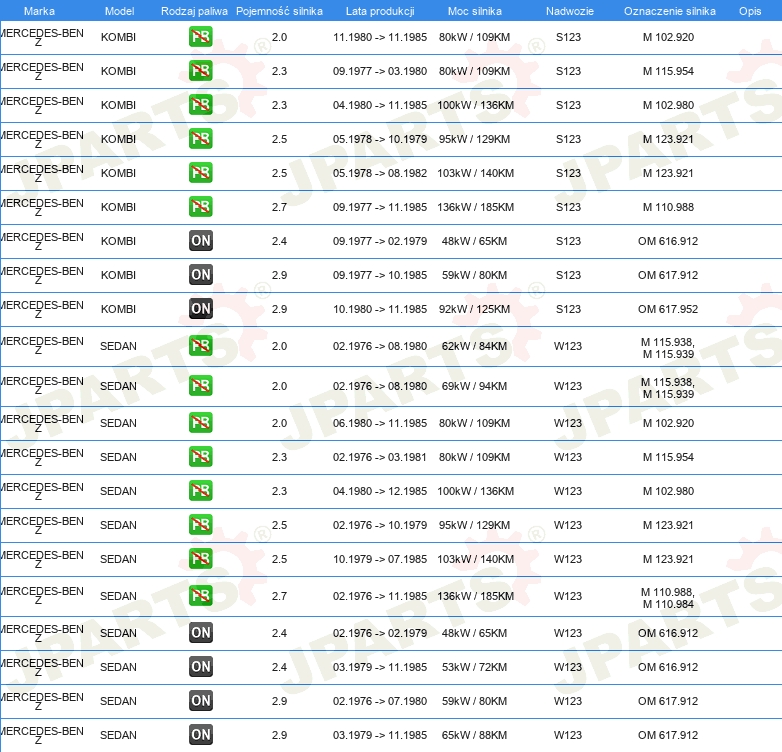This screenshot has height=752, width=782.
Task: Click the ON diesel icon in the KOMBI 48kW / 65KM row
Action: coord(201,241)
